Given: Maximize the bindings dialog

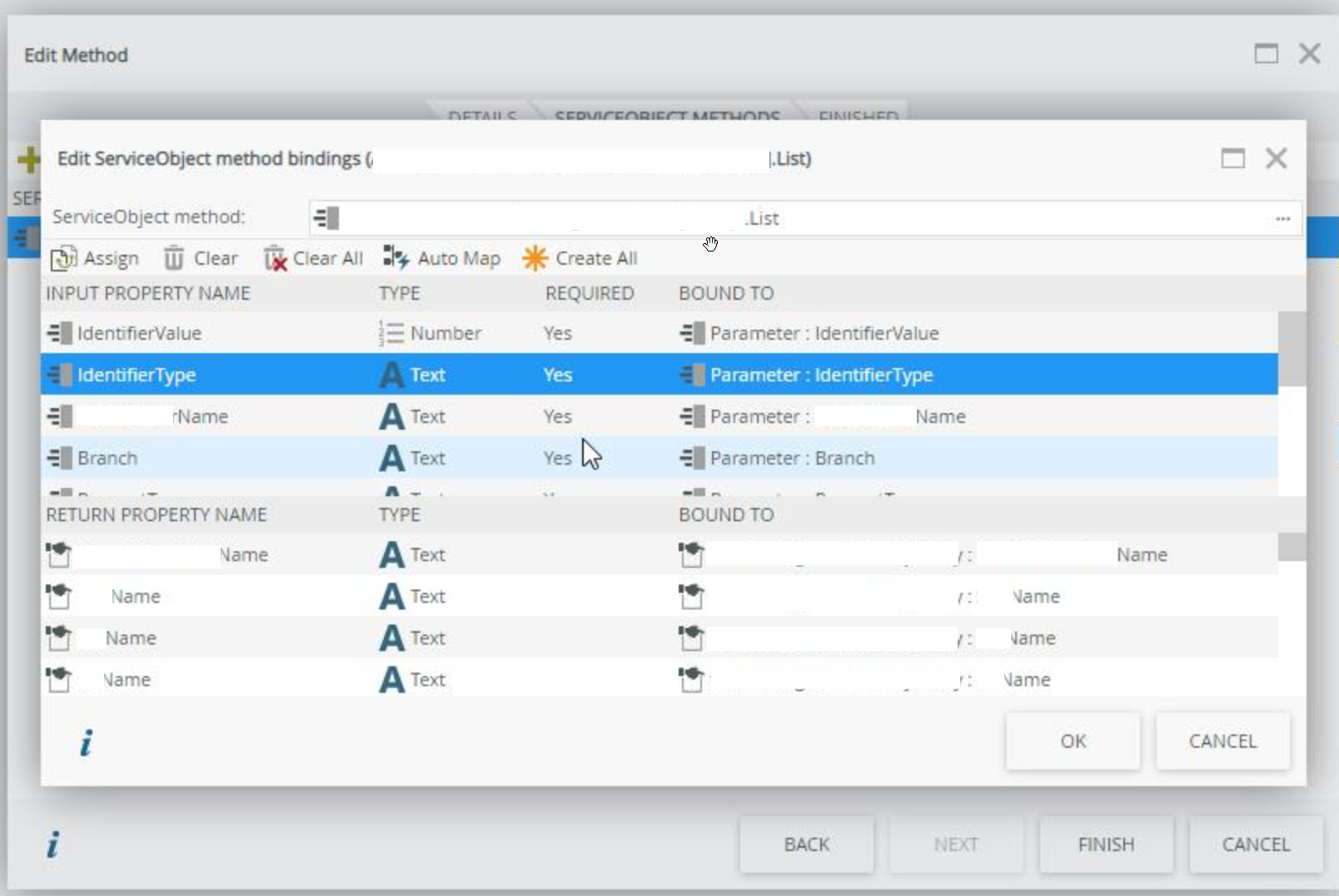Looking at the screenshot, I should click(1233, 158).
